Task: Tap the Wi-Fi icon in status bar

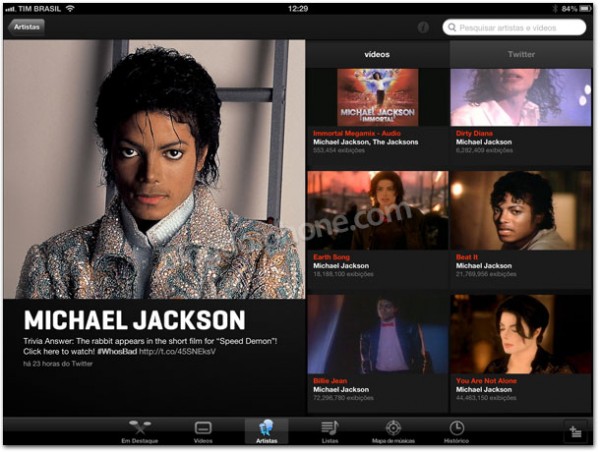Action: click(x=70, y=8)
